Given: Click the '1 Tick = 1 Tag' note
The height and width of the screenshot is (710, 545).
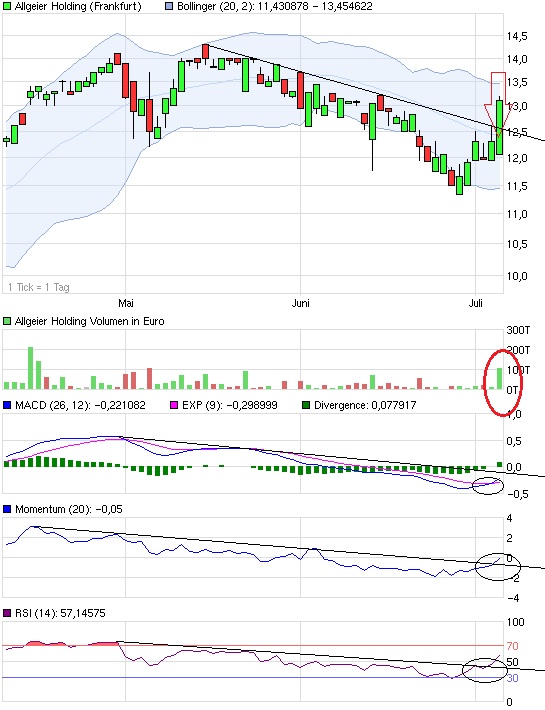Looking at the screenshot, I should (39, 287).
